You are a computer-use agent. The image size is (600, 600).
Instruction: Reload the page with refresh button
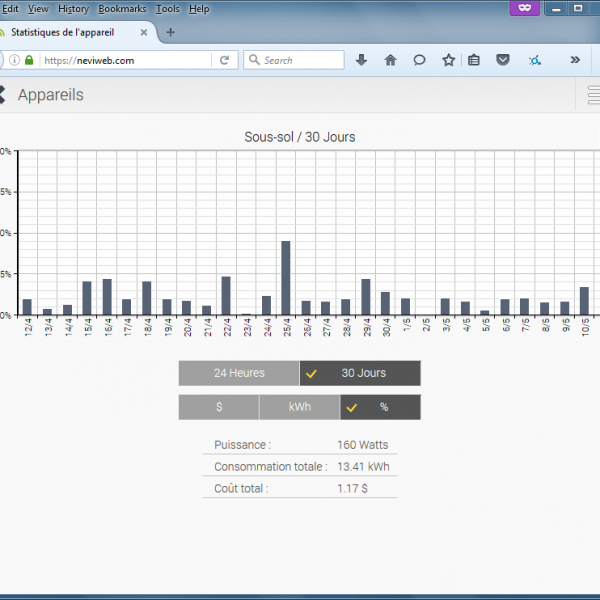pos(225,60)
